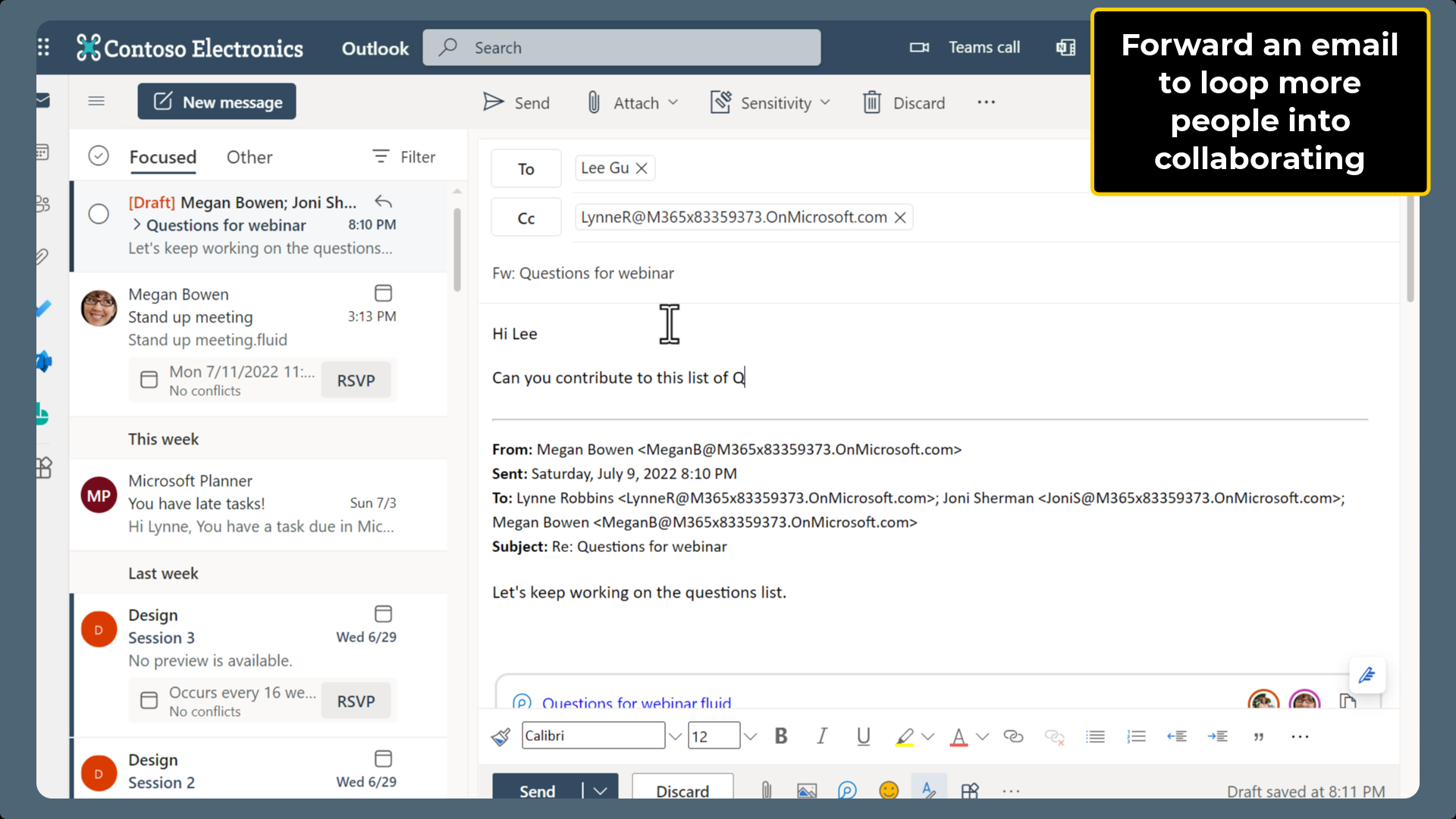Insert a picture using the image icon
Image resolution: width=1456 pixels, height=819 pixels.
click(806, 790)
